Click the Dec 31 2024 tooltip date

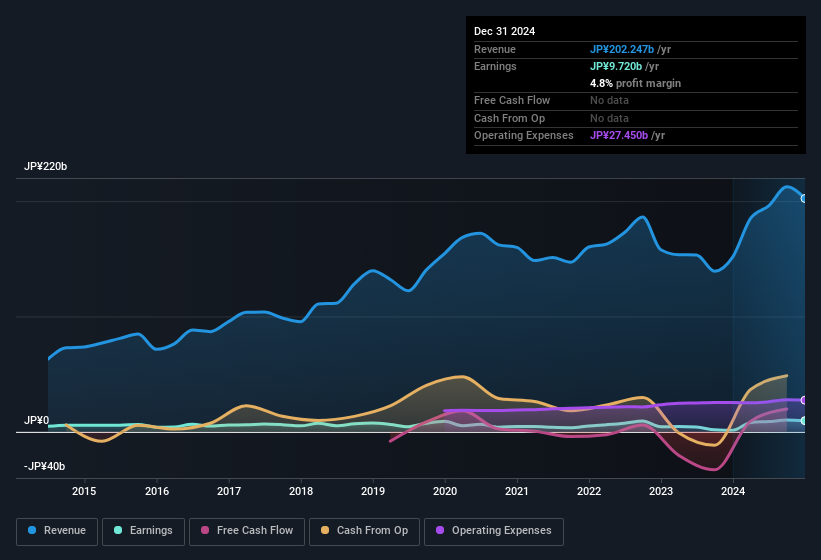point(504,31)
